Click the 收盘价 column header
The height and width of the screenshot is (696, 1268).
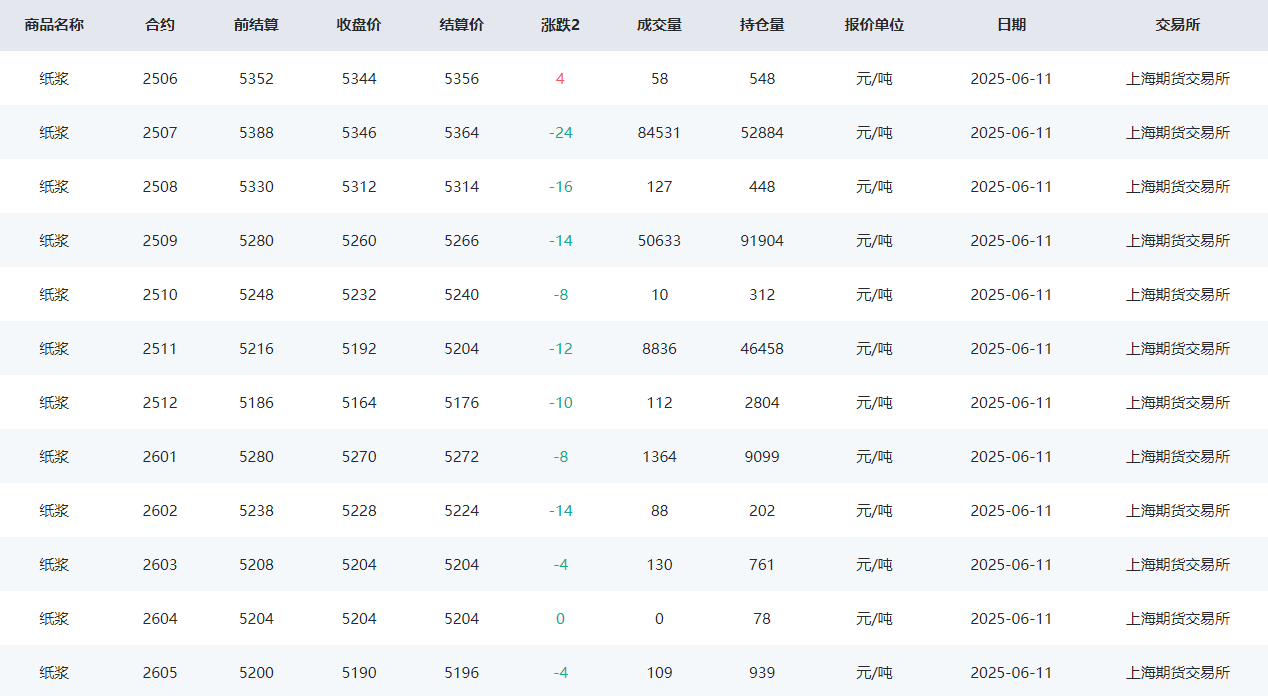pos(359,25)
